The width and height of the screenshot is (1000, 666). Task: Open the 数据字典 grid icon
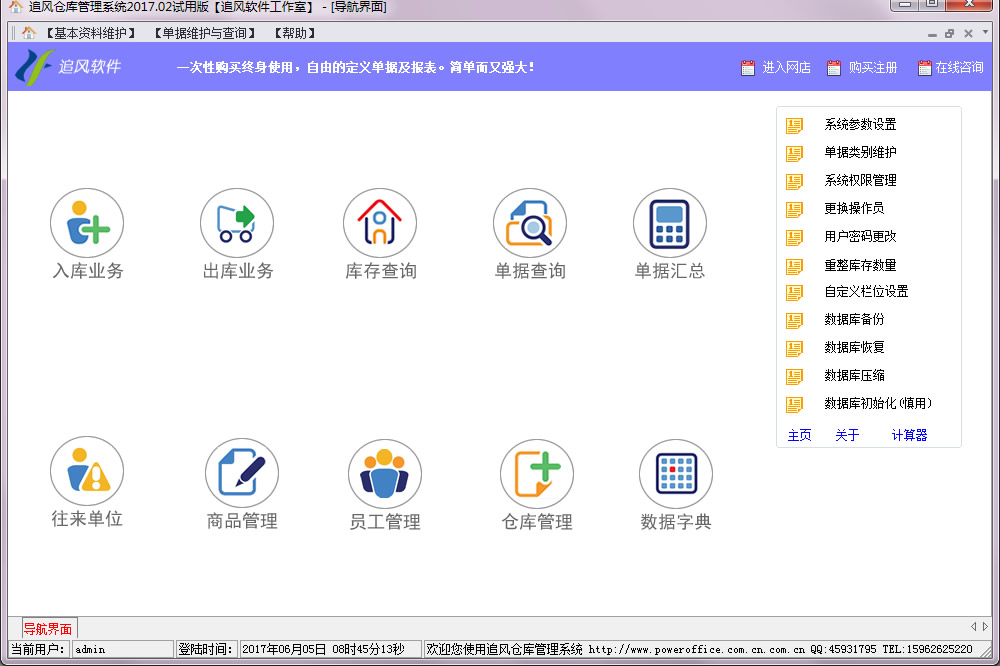(x=676, y=474)
